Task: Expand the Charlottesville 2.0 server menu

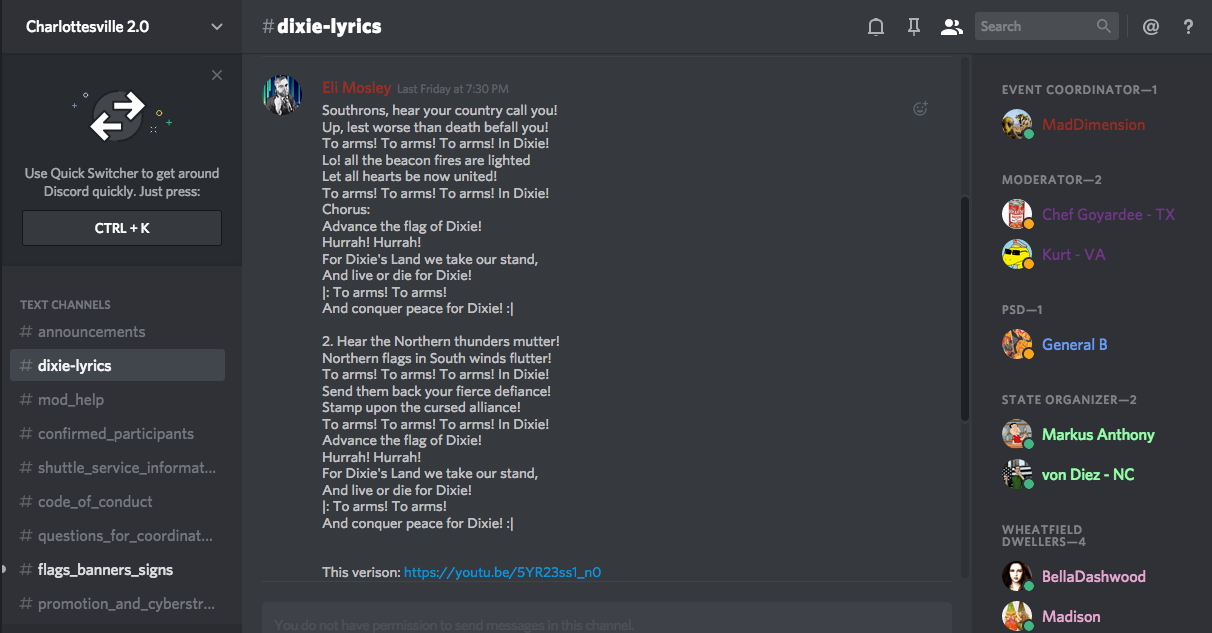Action: click(217, 27)
